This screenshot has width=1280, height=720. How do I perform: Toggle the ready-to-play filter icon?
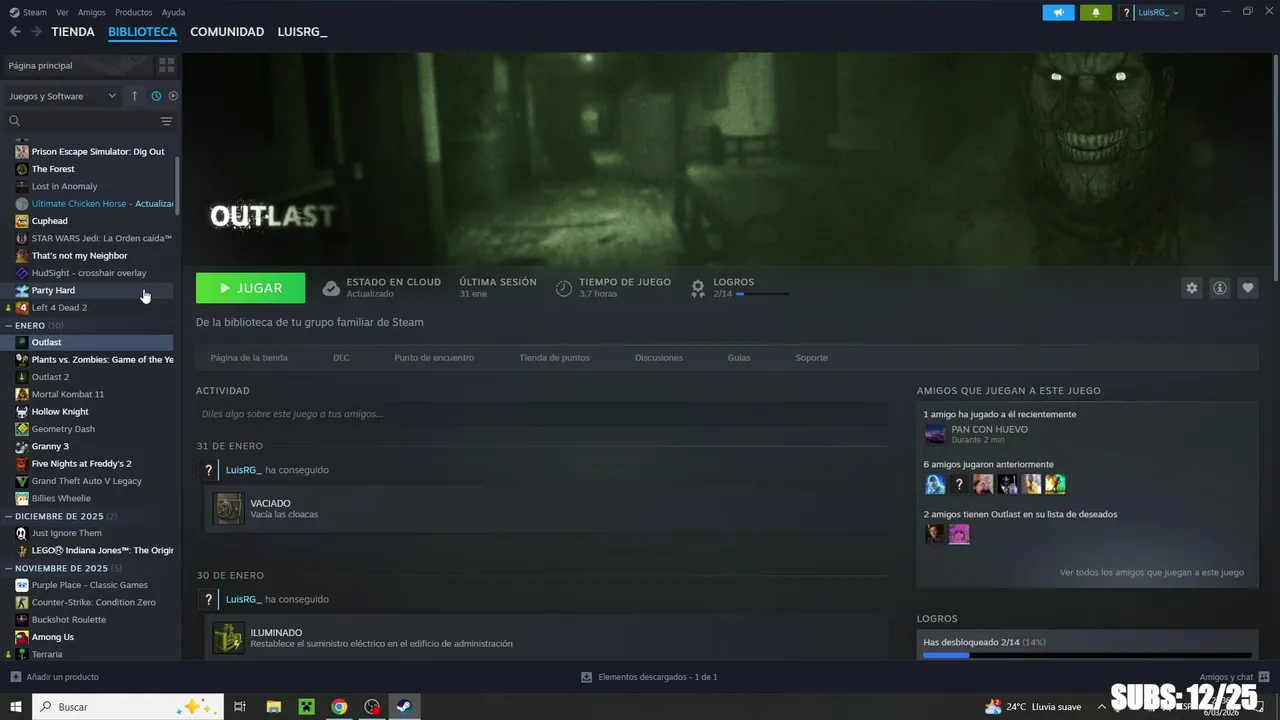pyautogui.click(x=173, y=96)
